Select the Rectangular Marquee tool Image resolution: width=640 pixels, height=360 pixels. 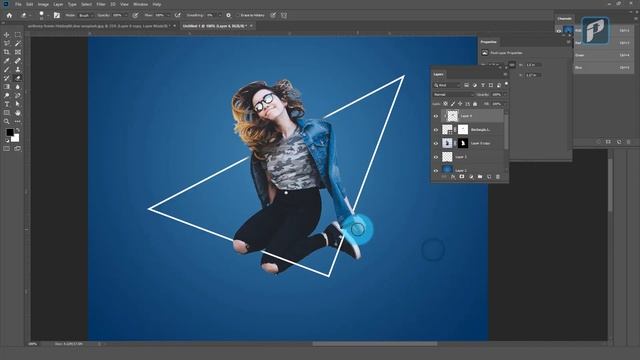coord(18,35)
